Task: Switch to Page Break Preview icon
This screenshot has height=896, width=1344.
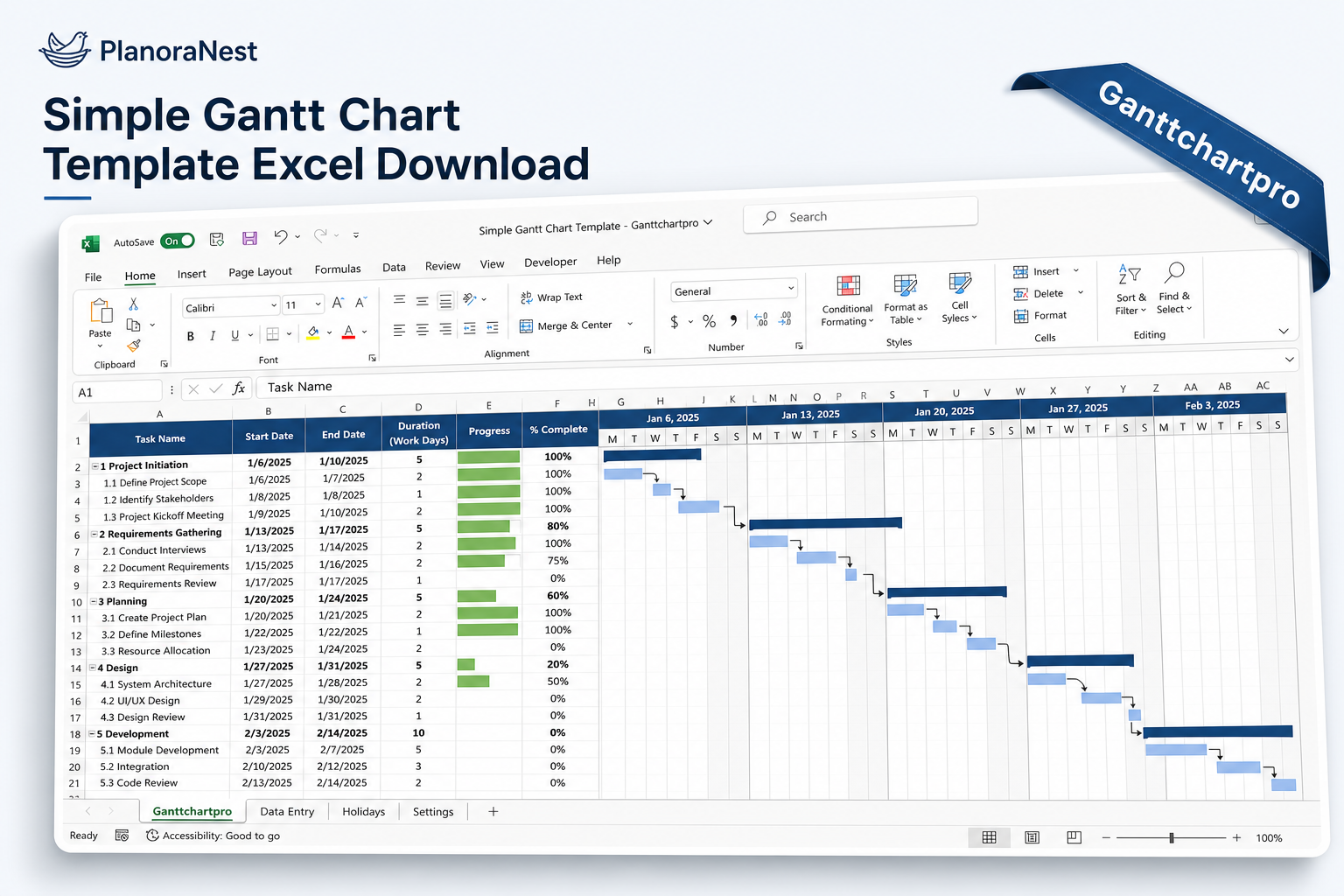Action: pyautogui.click(x=1074, y=837)
